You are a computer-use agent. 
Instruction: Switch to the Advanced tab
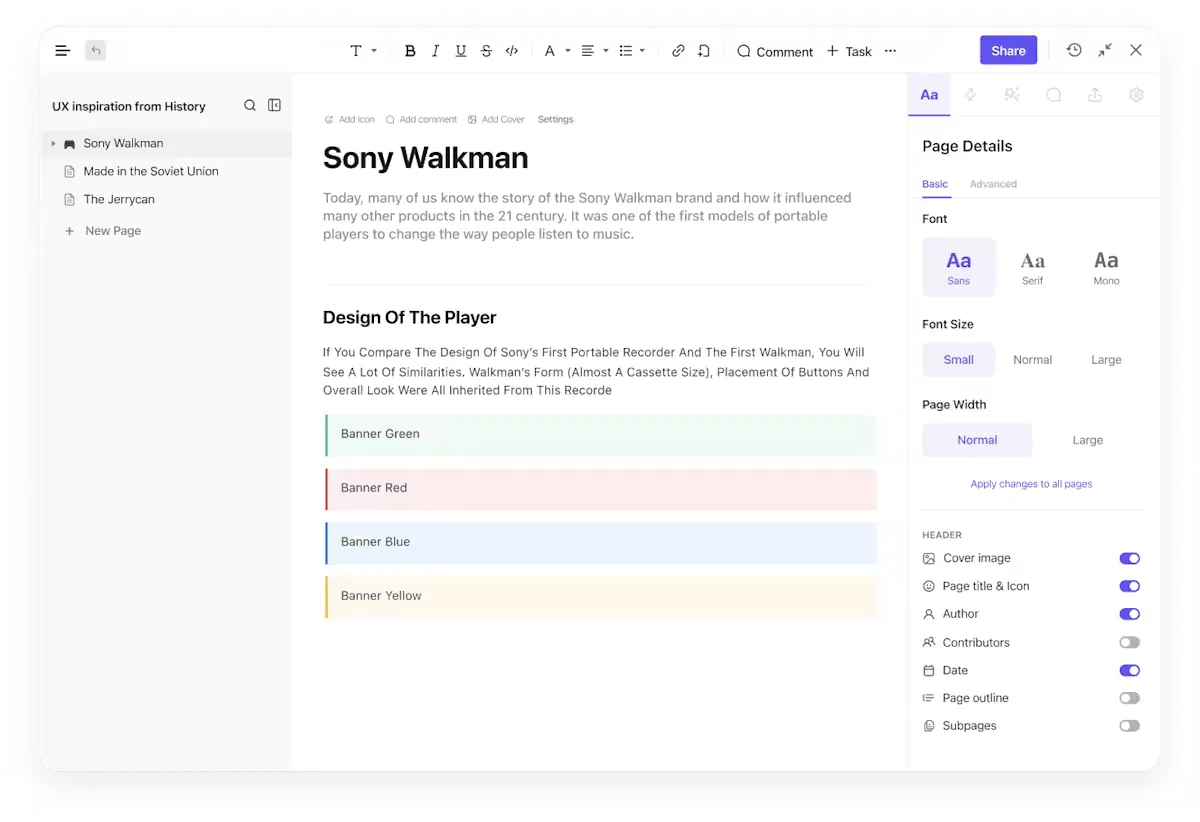point(993,184)
